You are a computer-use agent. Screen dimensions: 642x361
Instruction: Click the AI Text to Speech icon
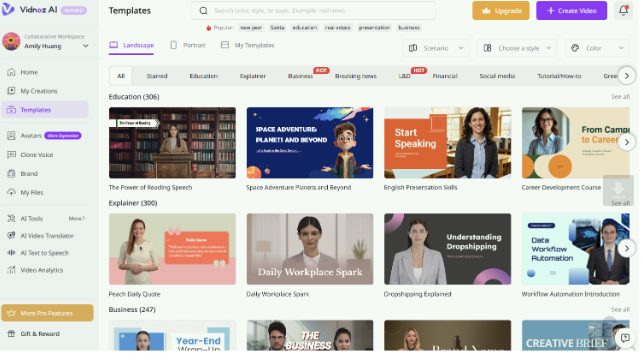pos(11,253)
